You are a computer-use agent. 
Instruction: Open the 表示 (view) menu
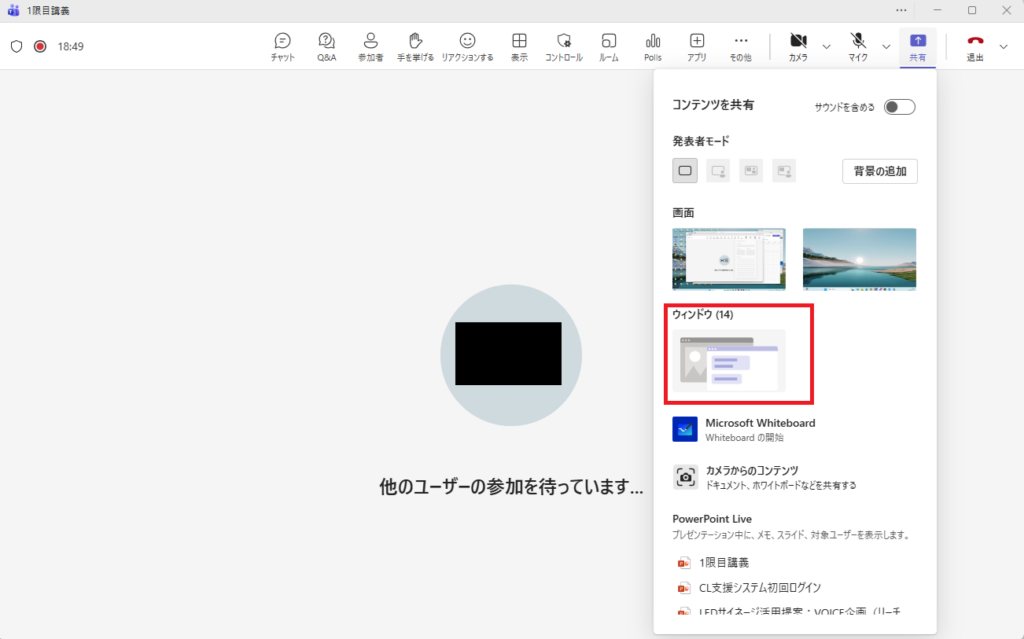[519, 46]
